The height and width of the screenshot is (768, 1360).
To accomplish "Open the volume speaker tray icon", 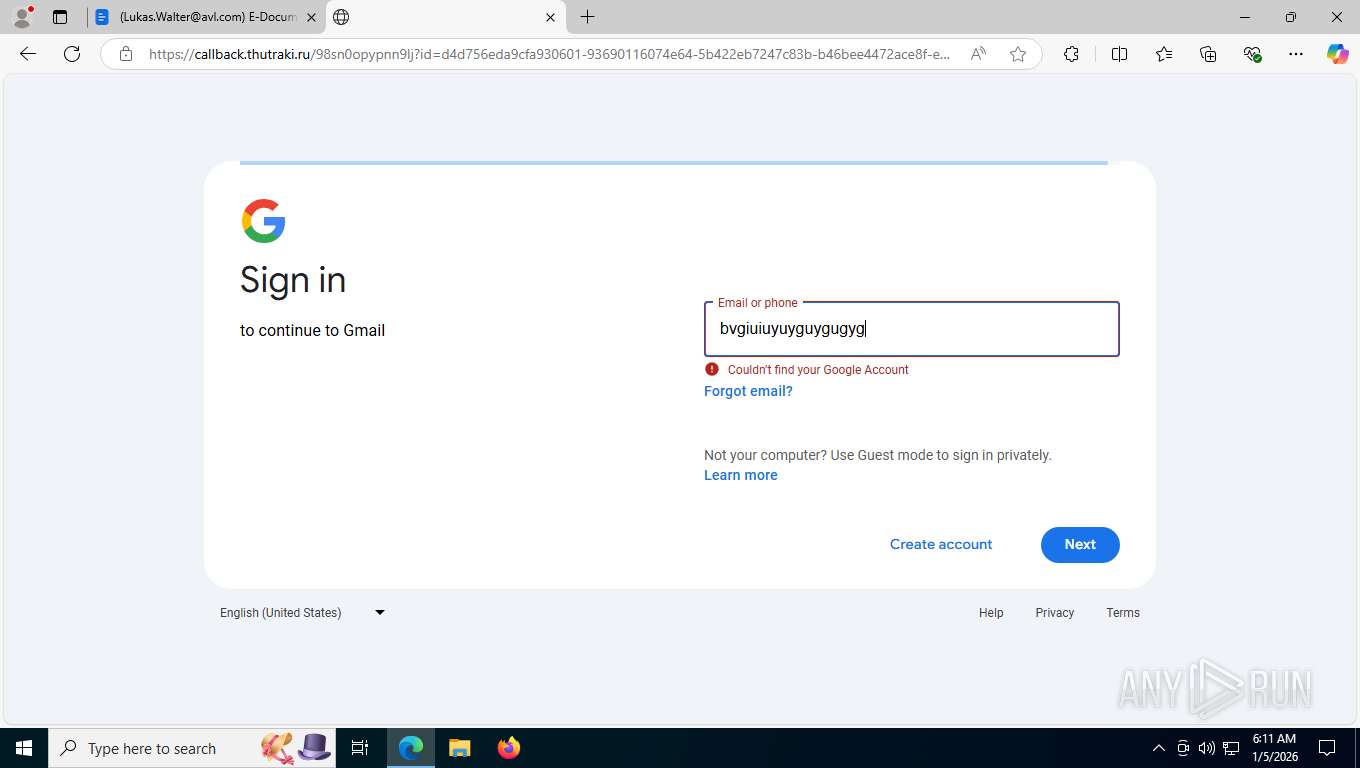I will click(1207, 748).
